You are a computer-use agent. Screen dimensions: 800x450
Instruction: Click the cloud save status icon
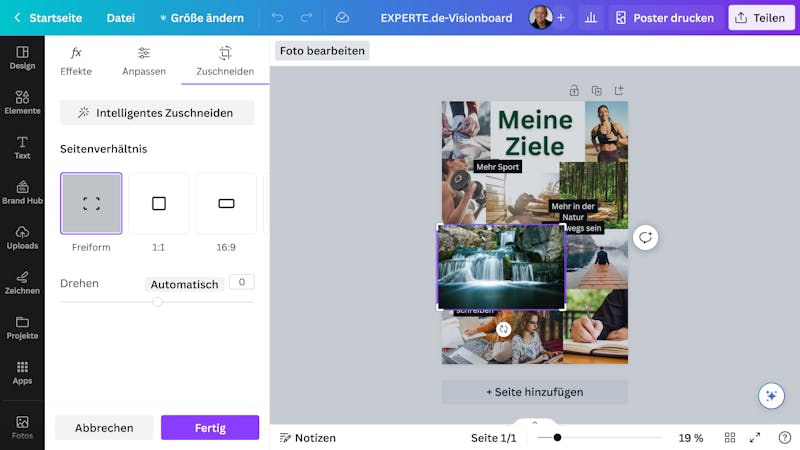pos(342,18)
